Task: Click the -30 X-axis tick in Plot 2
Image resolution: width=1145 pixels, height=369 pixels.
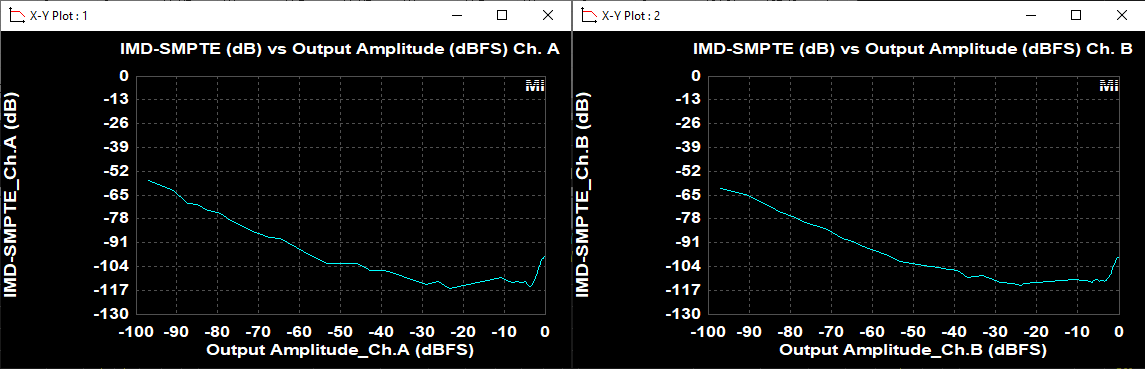Action: tap(996, 331)
